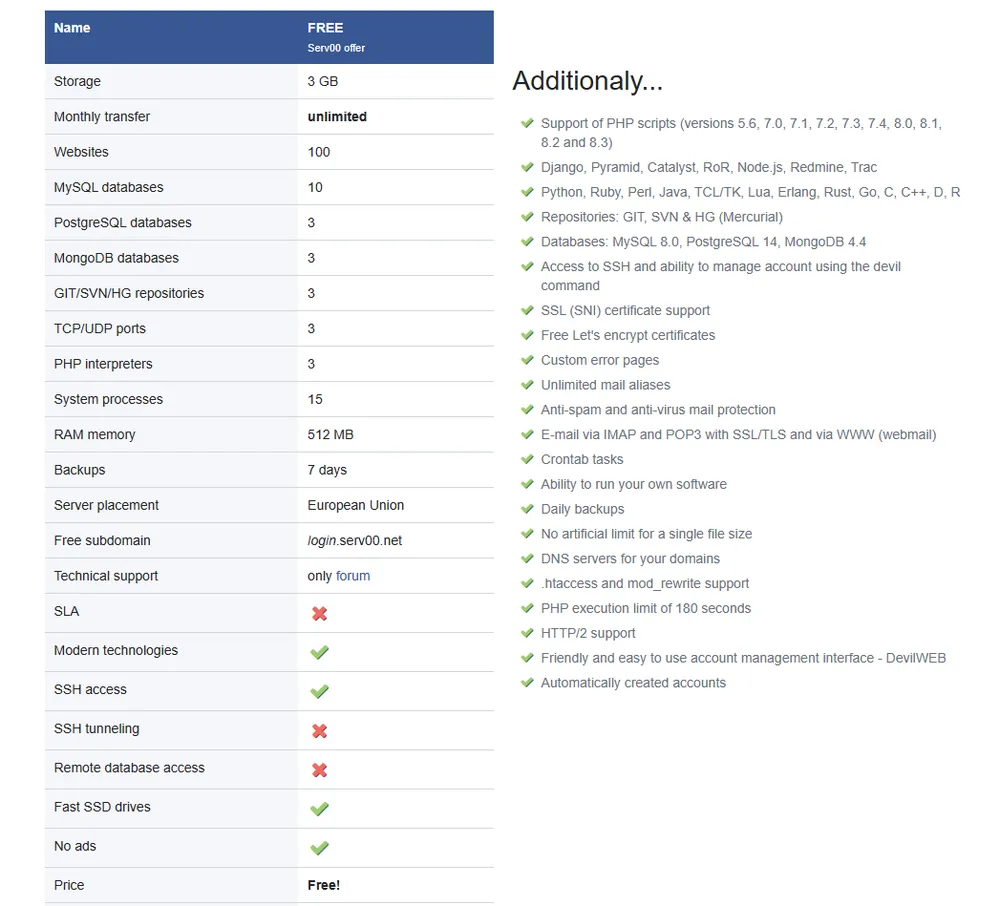Click the checkmark next to Daily backups
The image size is (1000, 906).
click(x=527, y=509)
